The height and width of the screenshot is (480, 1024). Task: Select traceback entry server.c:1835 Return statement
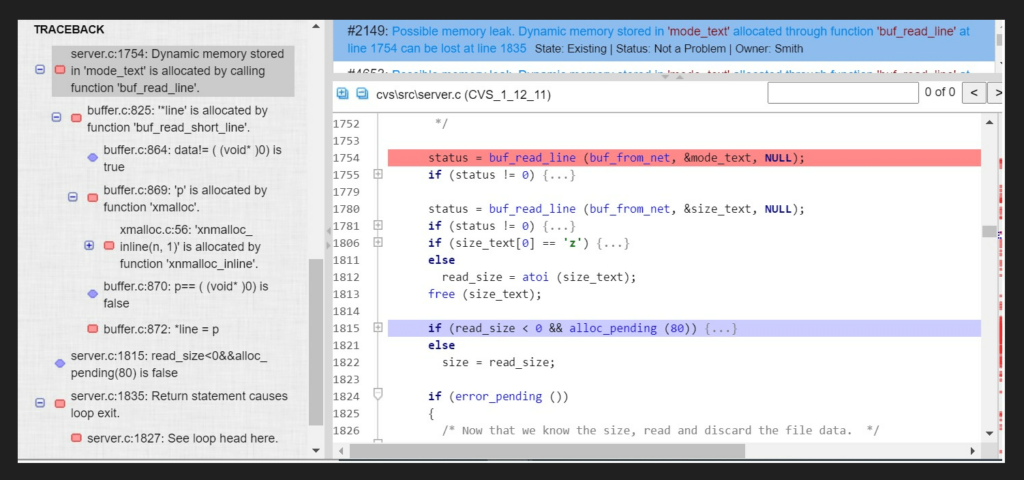click(179, 404)
